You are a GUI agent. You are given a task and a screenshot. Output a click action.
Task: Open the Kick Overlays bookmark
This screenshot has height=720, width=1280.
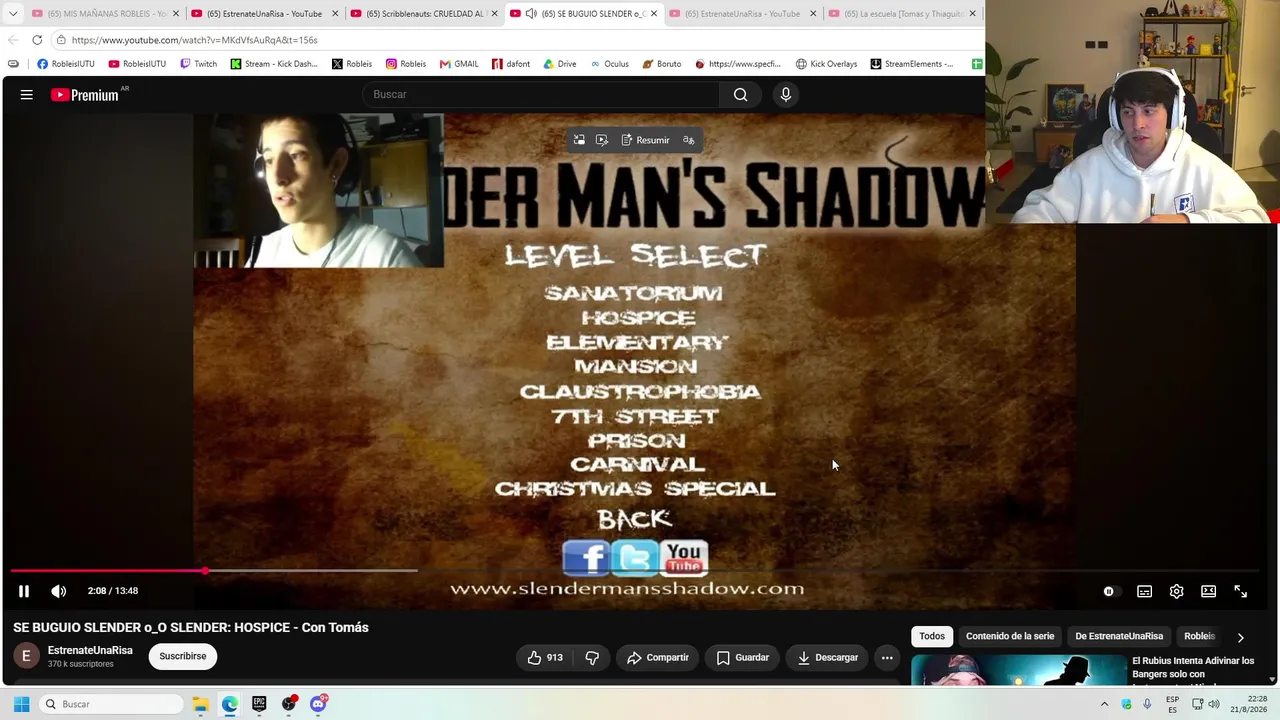click(826, 64)
